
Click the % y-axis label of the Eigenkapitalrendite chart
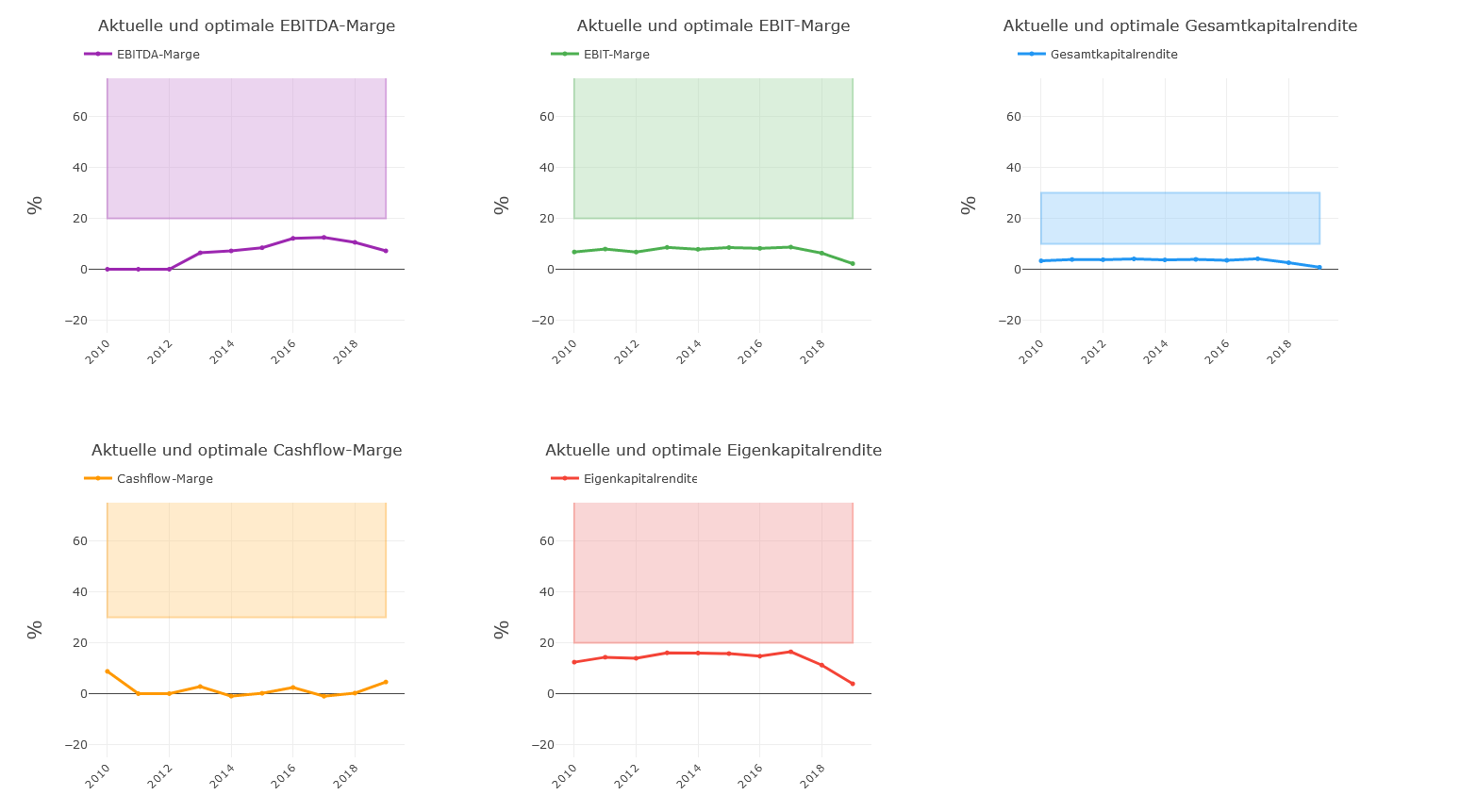[502, 629]
